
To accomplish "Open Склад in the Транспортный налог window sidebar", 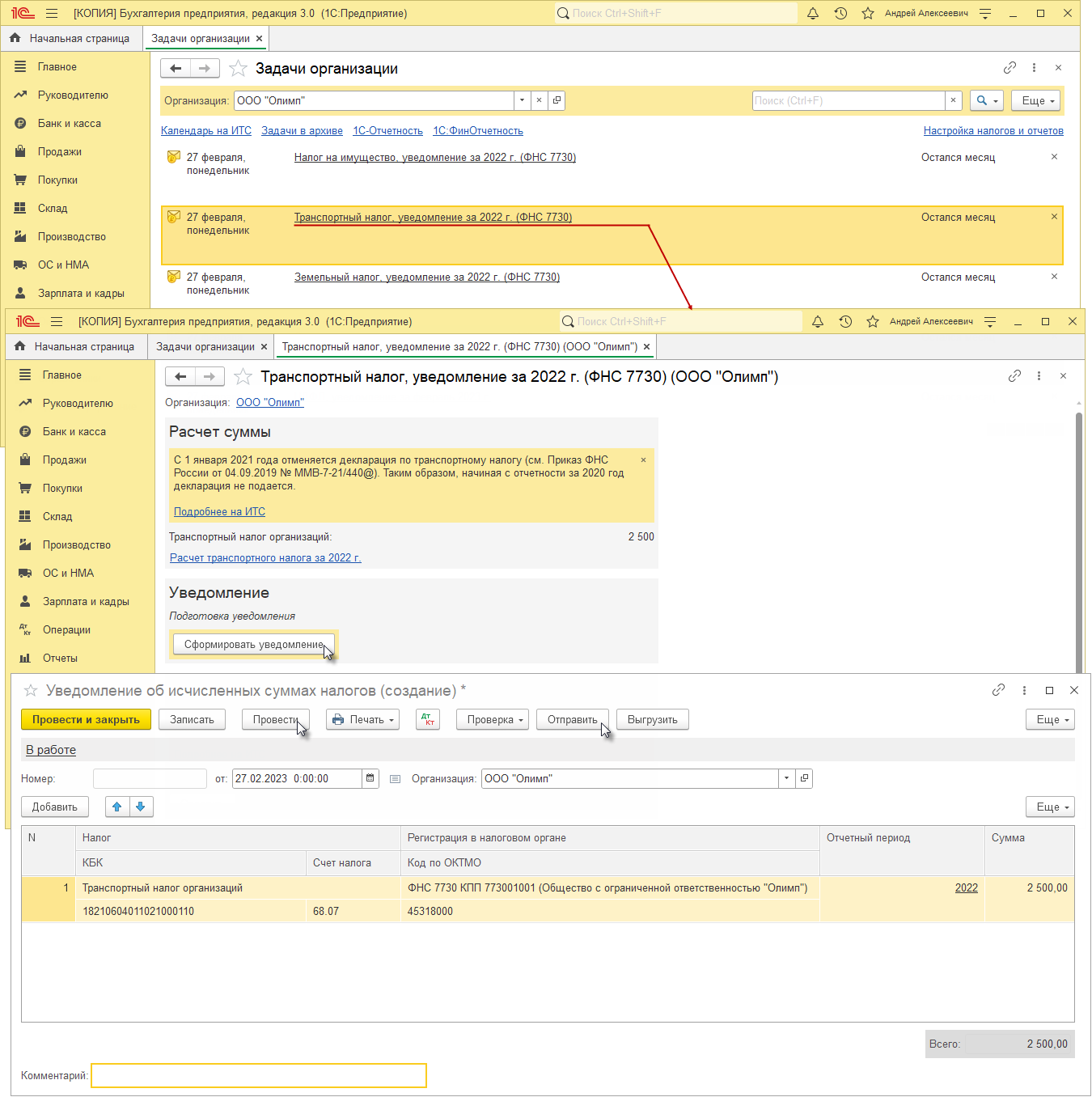I will tap(57, 517).
